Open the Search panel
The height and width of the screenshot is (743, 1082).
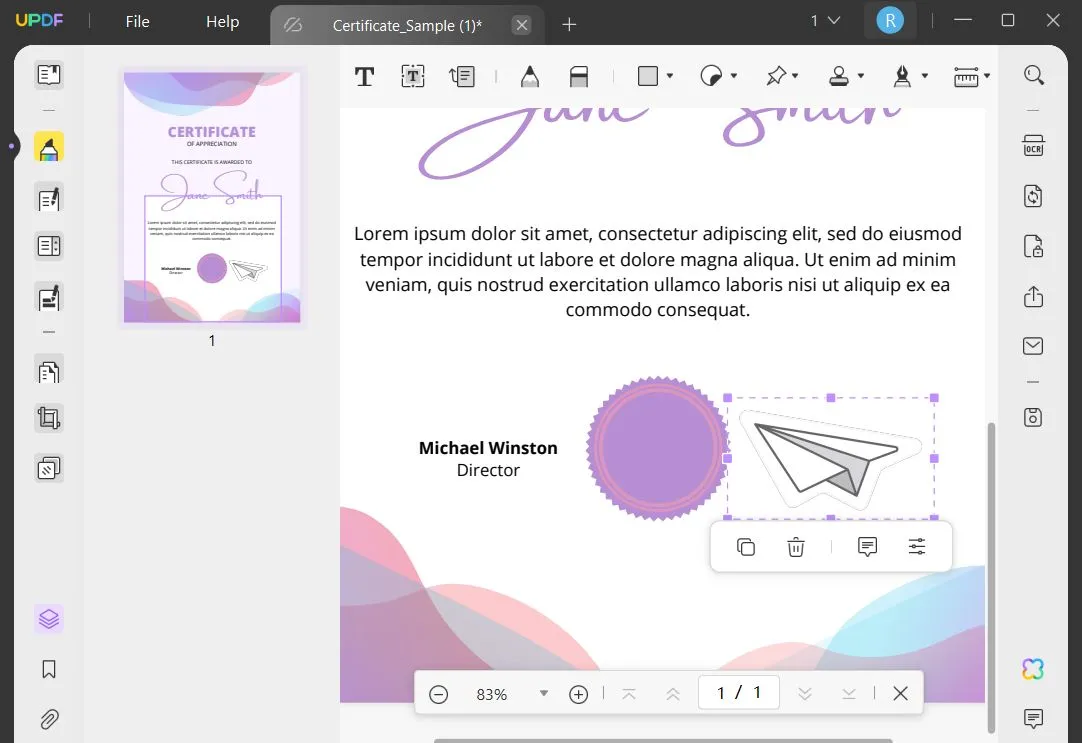coord(1033,74)
